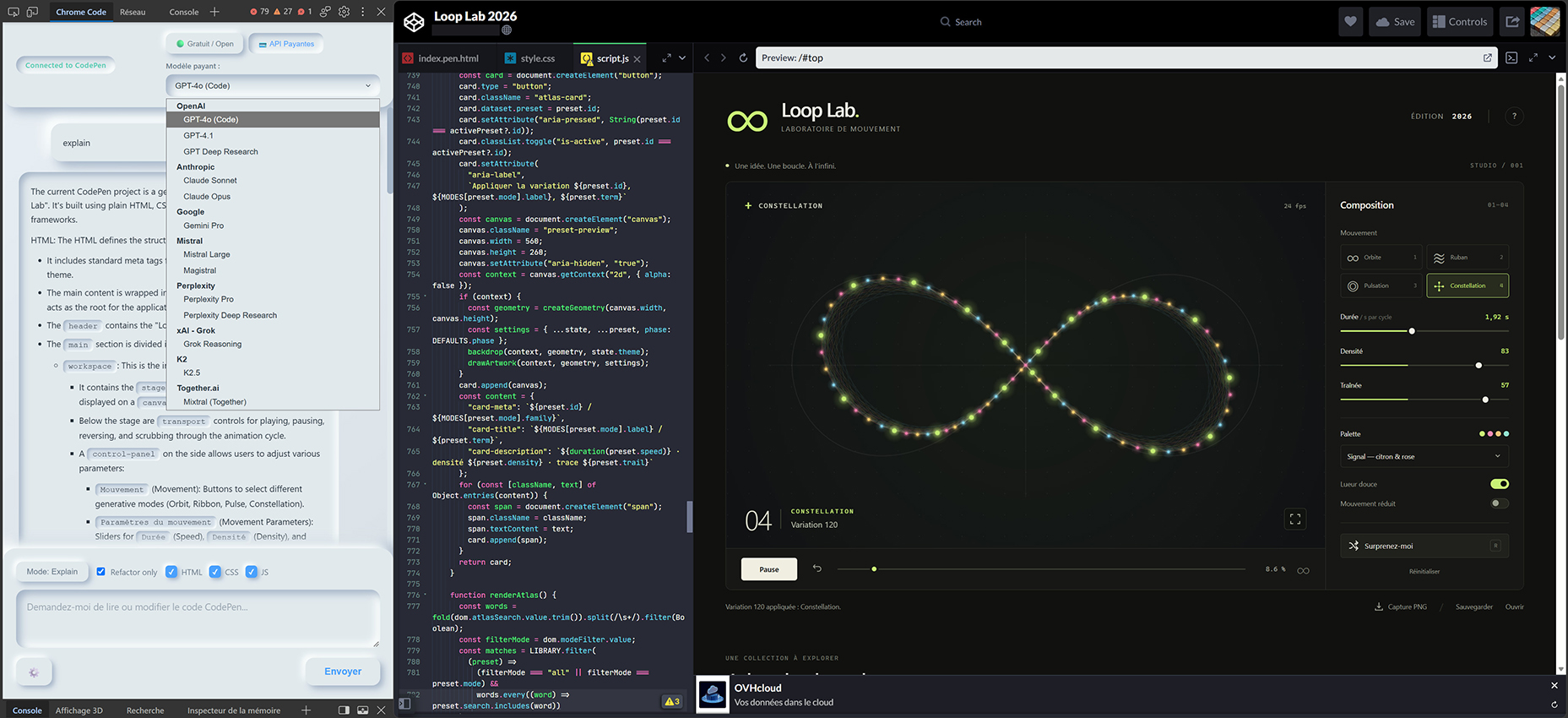1568x718 pixels.
Task: Select the DevTools inspect element icon
Action: pyautogui.click(x=14, y=12)
